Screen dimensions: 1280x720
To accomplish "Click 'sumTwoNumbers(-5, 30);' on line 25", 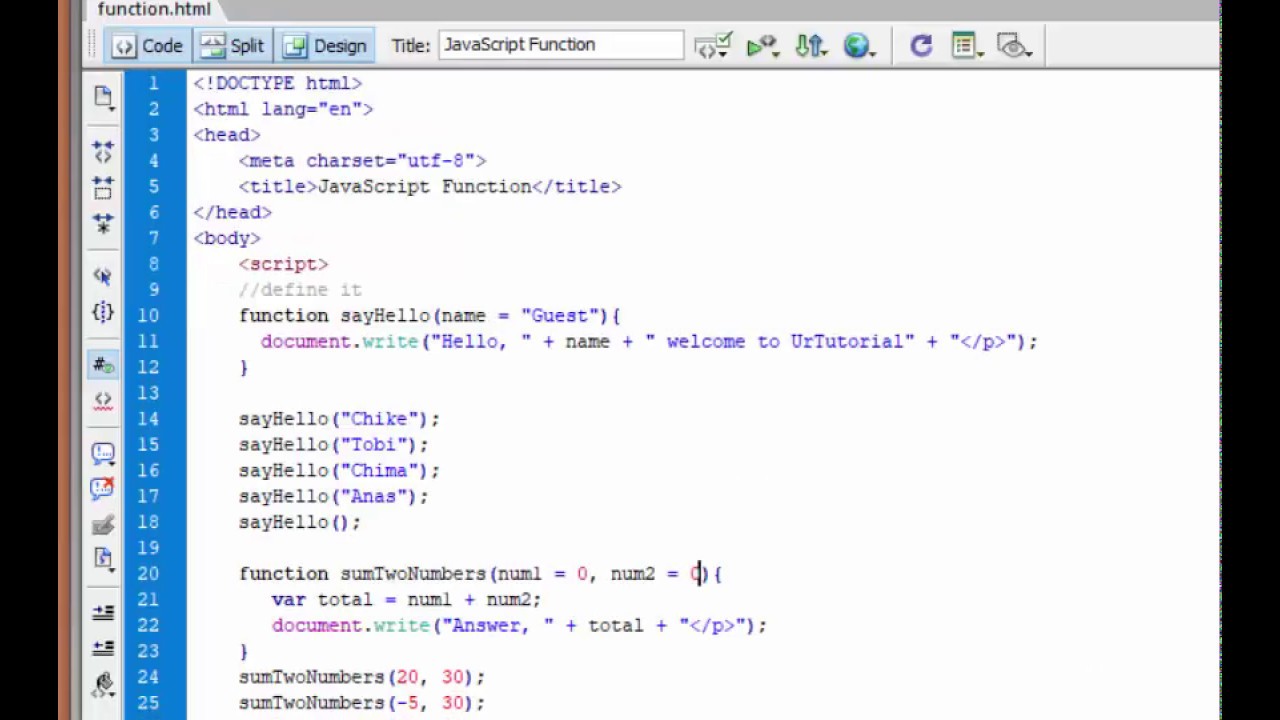I will click(x=362, y=703).
